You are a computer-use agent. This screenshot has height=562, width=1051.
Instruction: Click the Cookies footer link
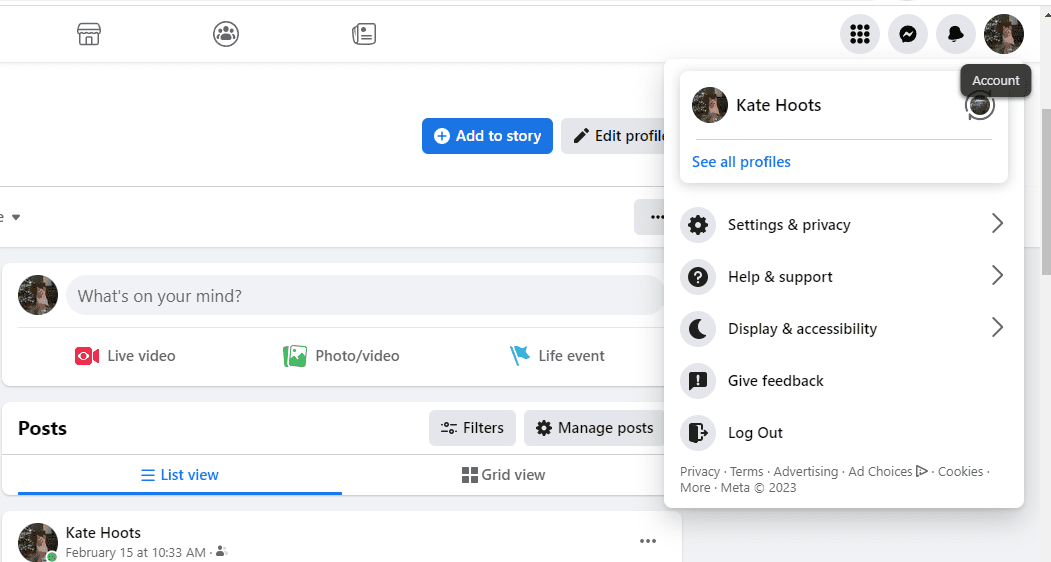click(x=961, y=471)
